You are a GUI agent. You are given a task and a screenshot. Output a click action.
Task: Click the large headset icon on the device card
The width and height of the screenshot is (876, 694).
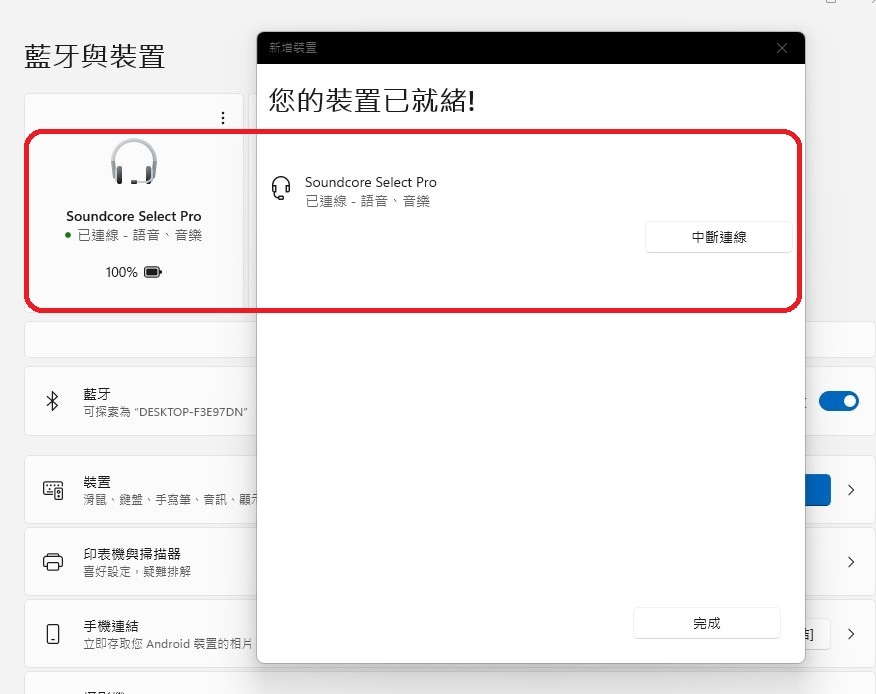(134, 162)
